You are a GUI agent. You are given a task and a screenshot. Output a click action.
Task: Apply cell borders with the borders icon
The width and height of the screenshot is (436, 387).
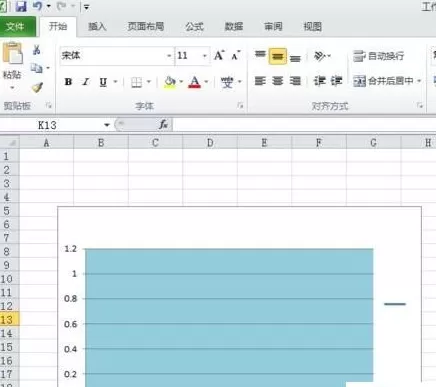coord(136,82)
